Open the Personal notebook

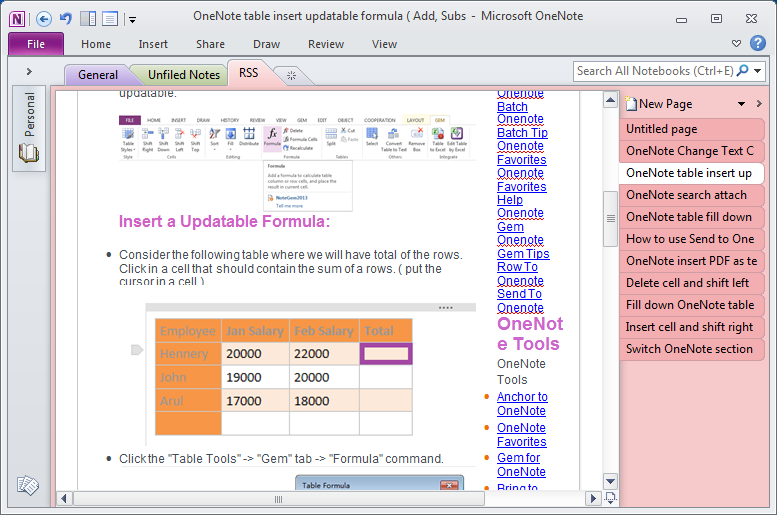(x=29, y=128)
